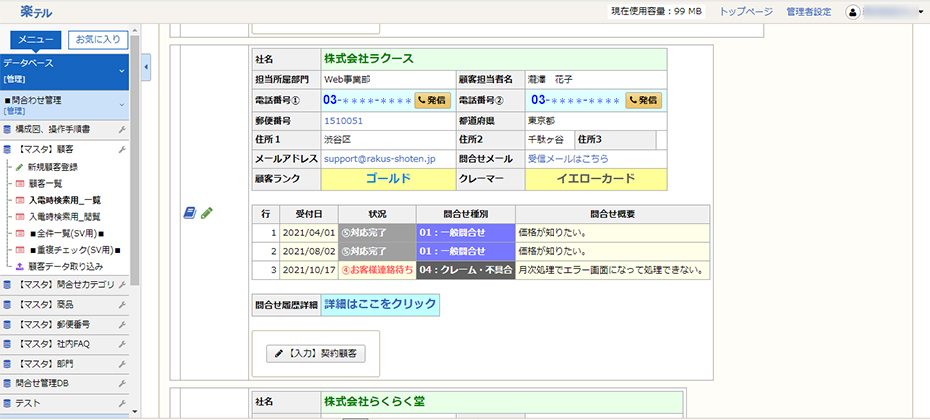This screenshot has width=930, height=420.
Task: Switch to the お気に入り tab
Action: 98,40
